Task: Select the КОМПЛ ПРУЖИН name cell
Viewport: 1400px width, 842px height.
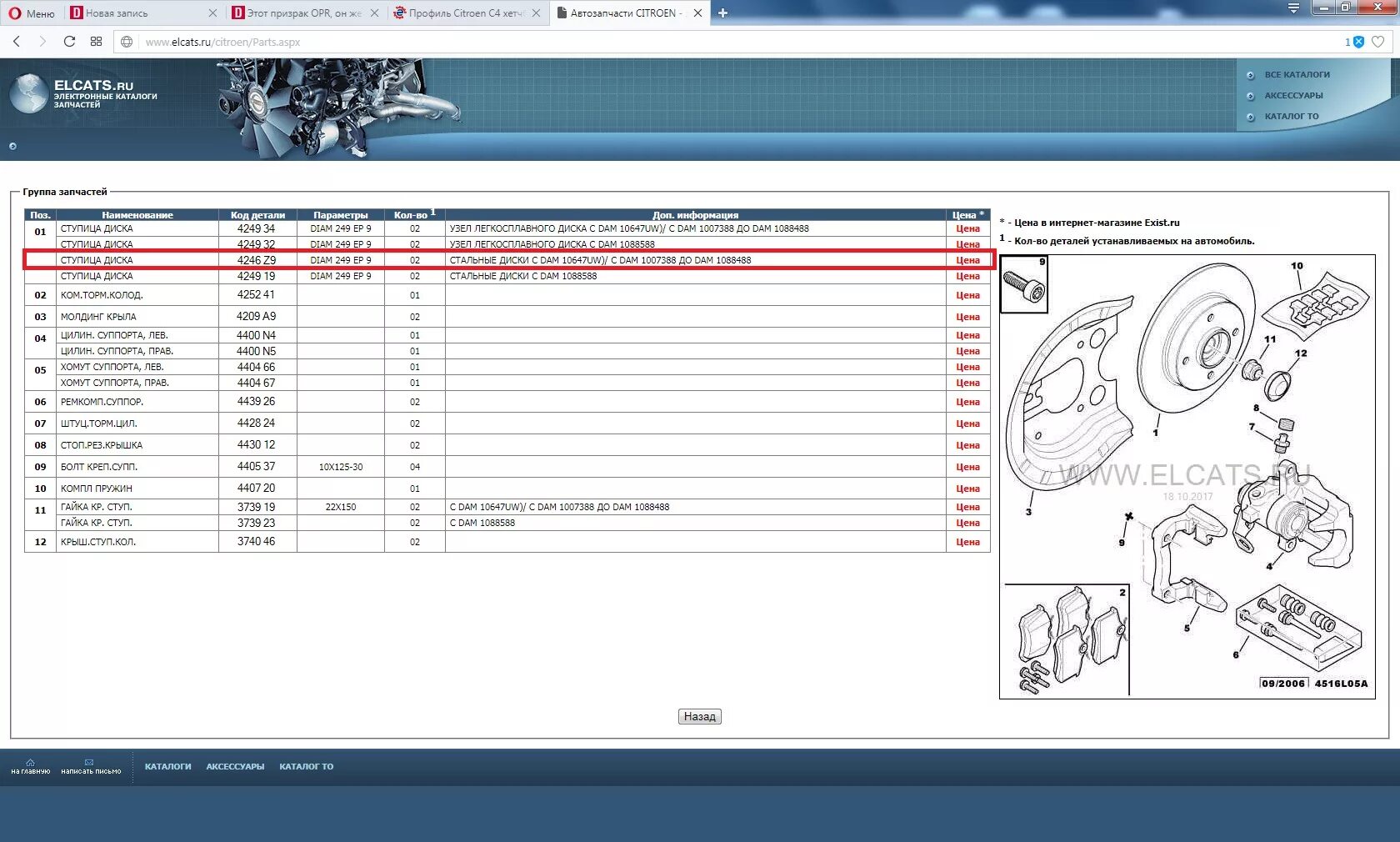Action: [x=137, y=489]
